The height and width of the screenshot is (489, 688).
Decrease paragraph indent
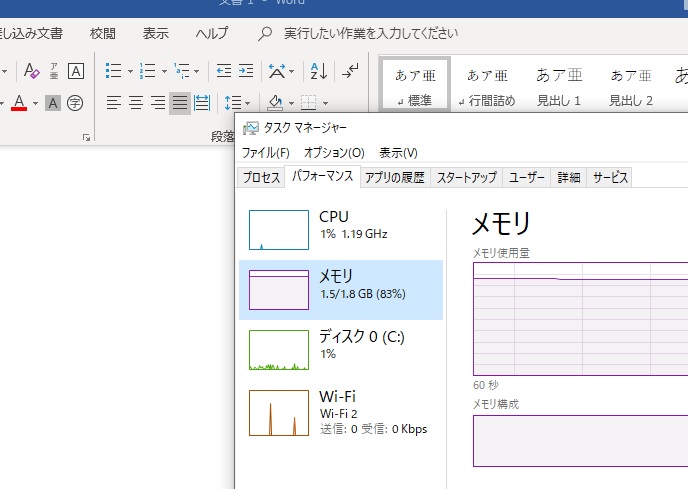[x=224, y=70]
